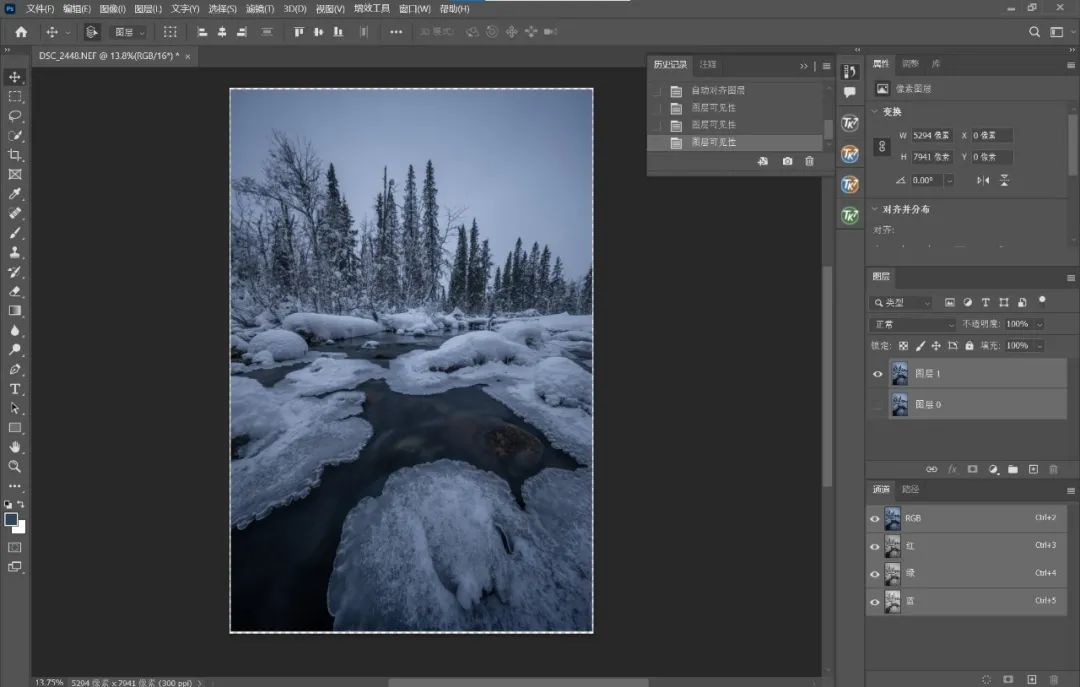
Task: Open the 图像(I) menu
Action: [x=112, y=8]
